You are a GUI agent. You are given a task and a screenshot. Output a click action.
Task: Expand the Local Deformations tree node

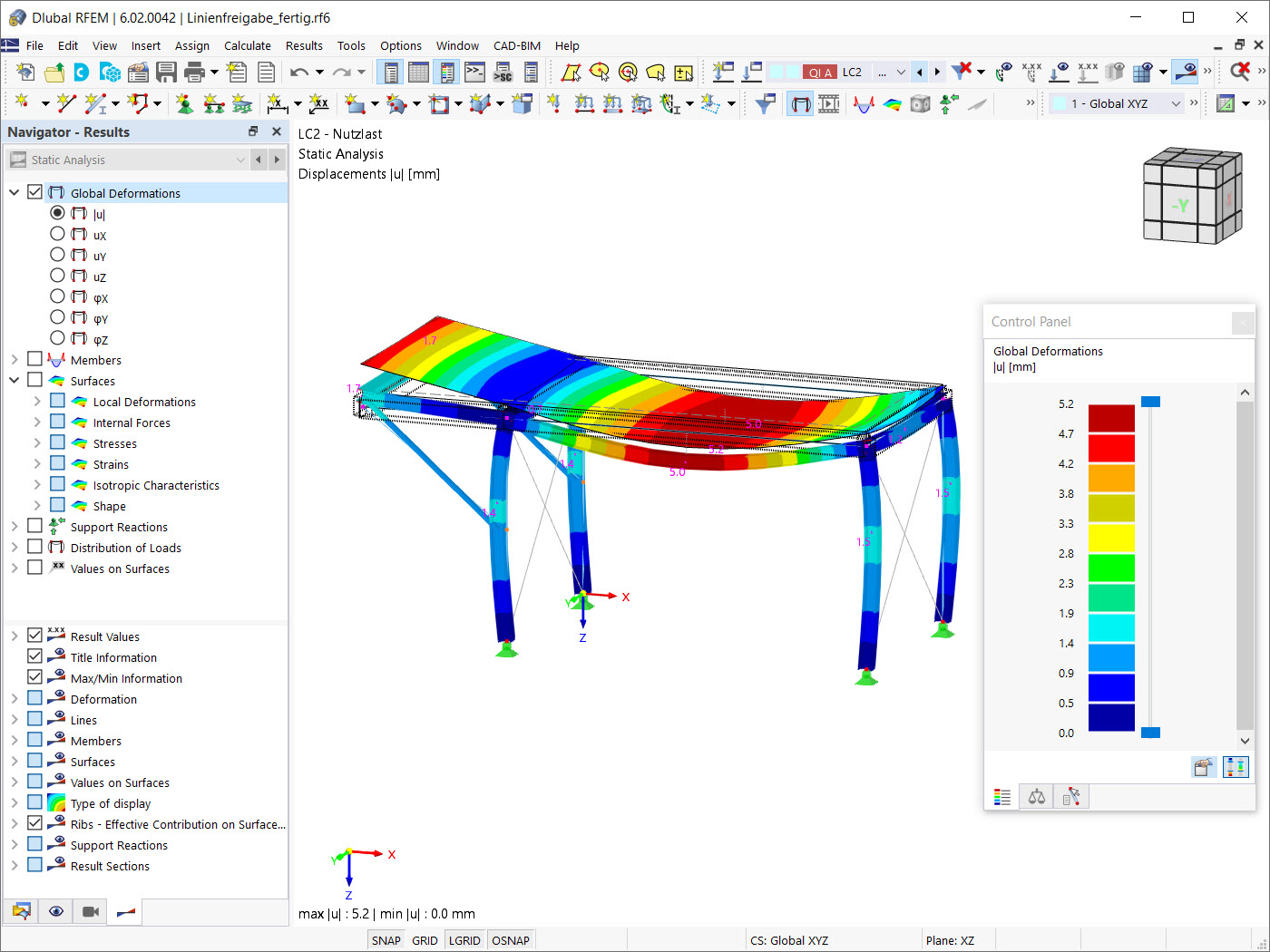coord(36,401)
